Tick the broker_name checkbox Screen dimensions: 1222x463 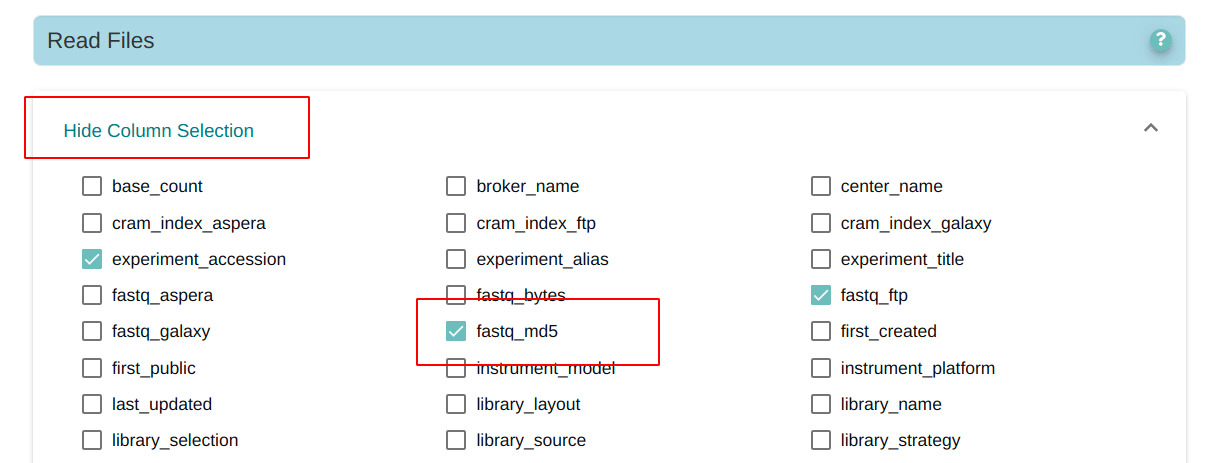pos(456,186)
